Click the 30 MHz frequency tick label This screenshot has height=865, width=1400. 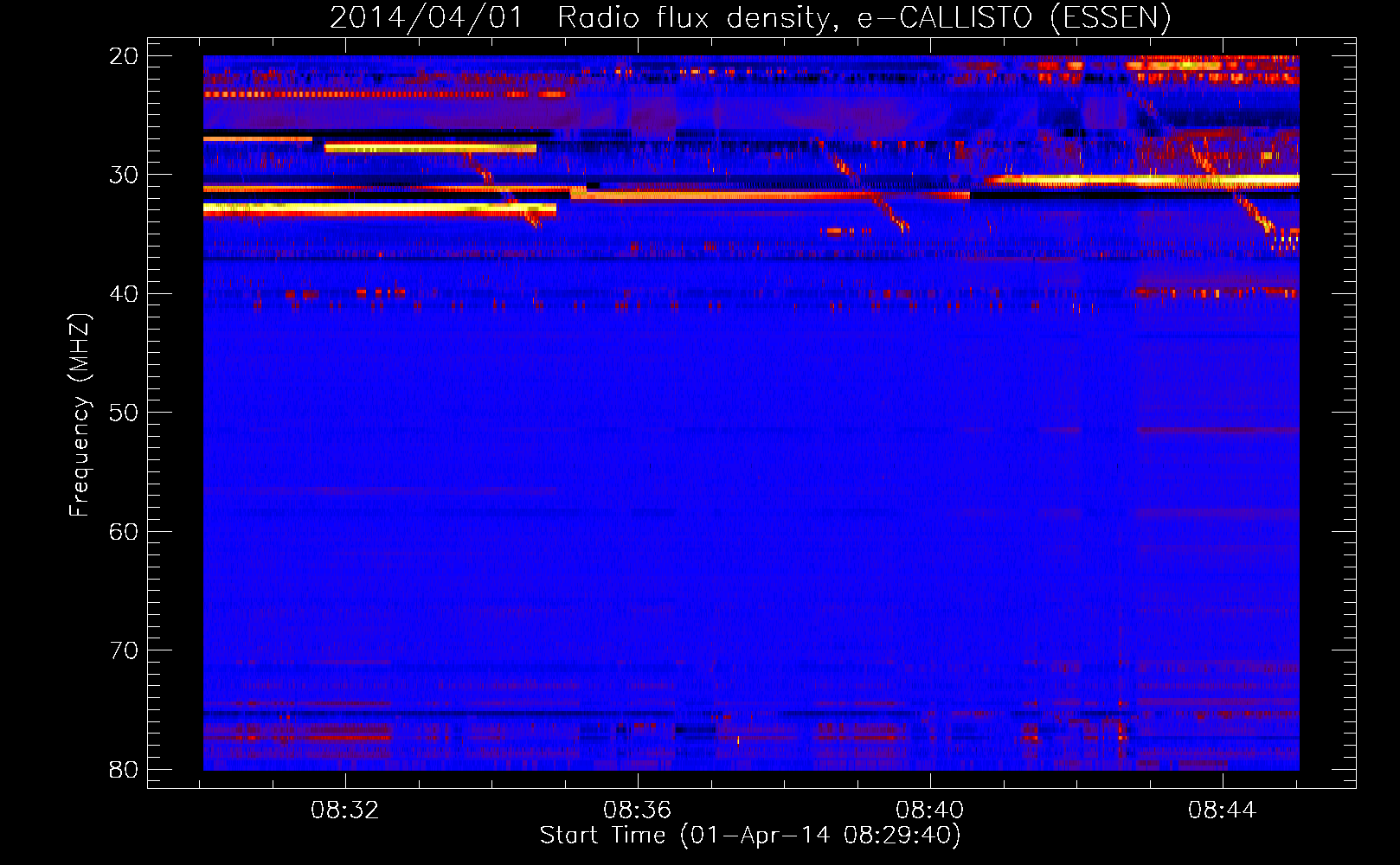(x=124, y=175)
